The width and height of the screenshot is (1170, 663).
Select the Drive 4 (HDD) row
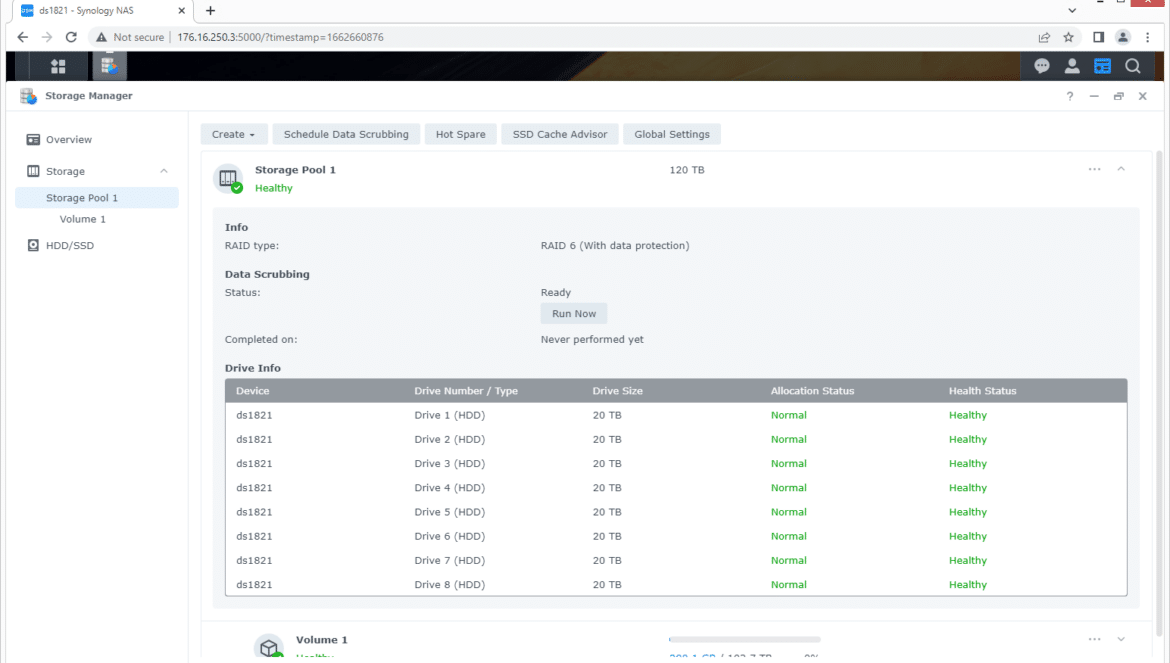tap(676, 488)
